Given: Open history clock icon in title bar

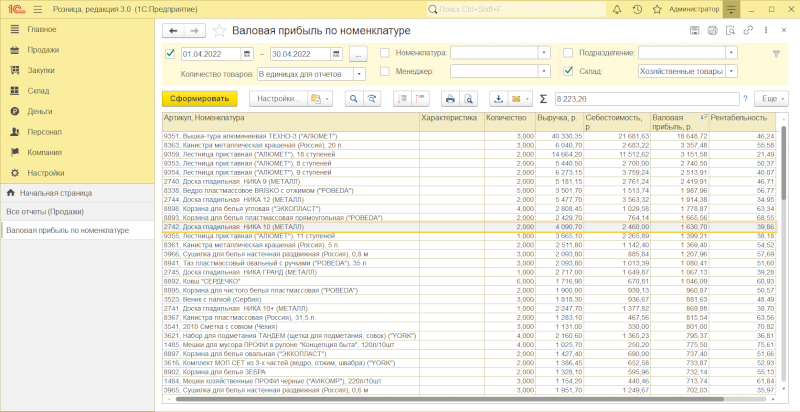Looking at the screenshot, I should pos(637,9).
